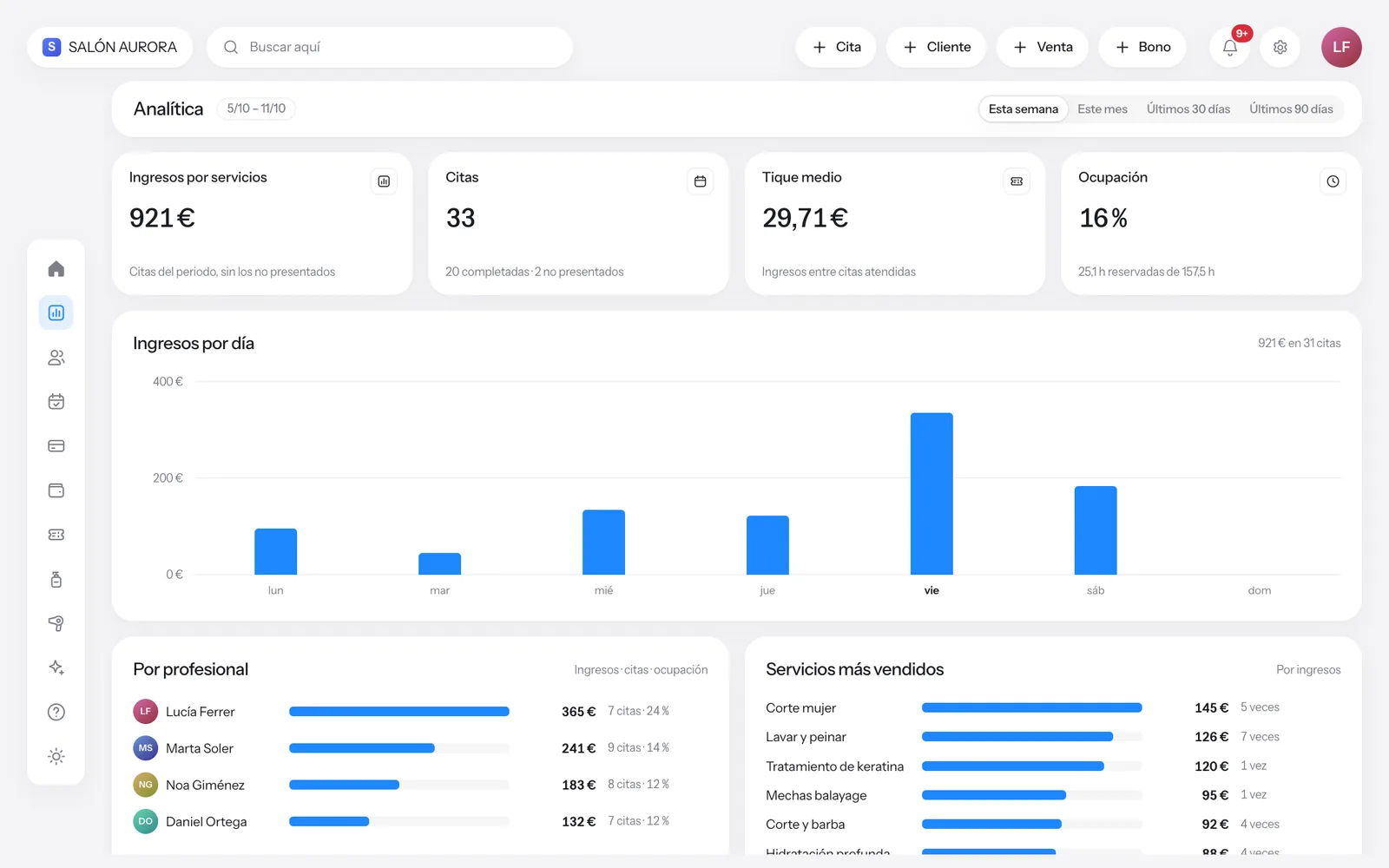The image size is (1389, 868).
Task: Open the product bottle sidebar icon
Action: point(56,579)
